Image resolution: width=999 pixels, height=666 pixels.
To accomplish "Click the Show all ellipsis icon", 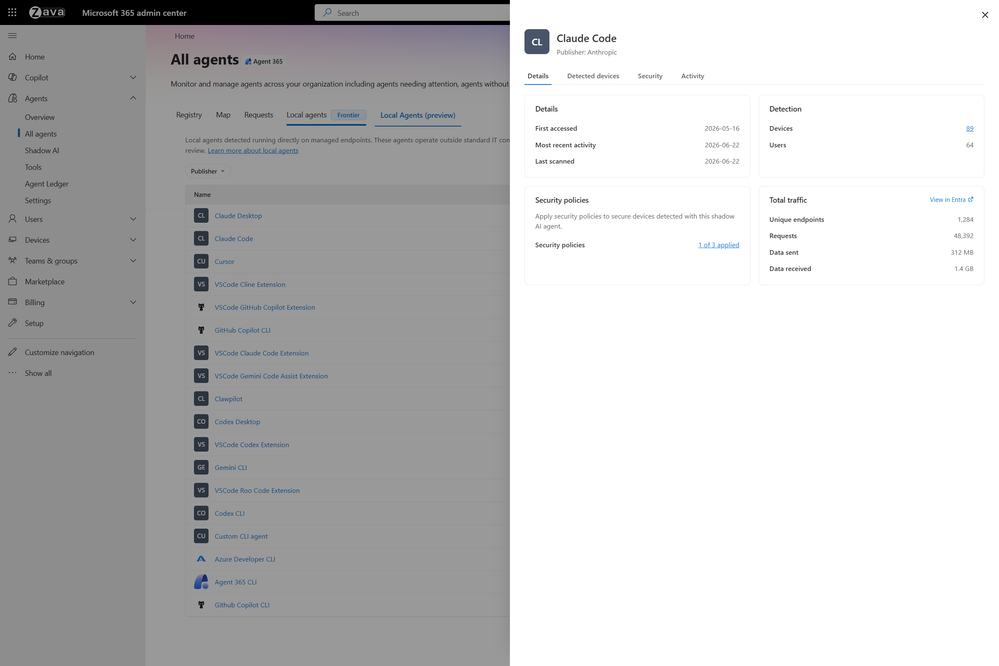I will point(12,373).
